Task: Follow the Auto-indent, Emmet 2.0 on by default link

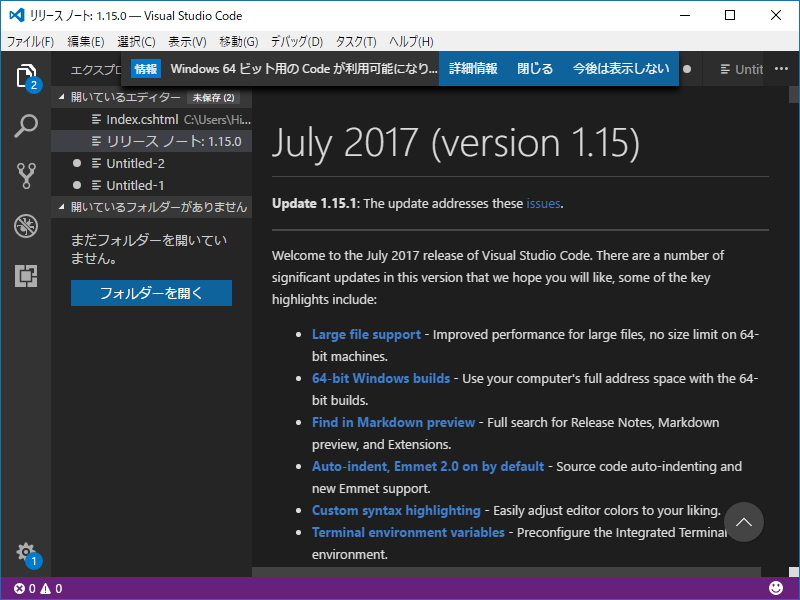Action: [x=428, y=466]
